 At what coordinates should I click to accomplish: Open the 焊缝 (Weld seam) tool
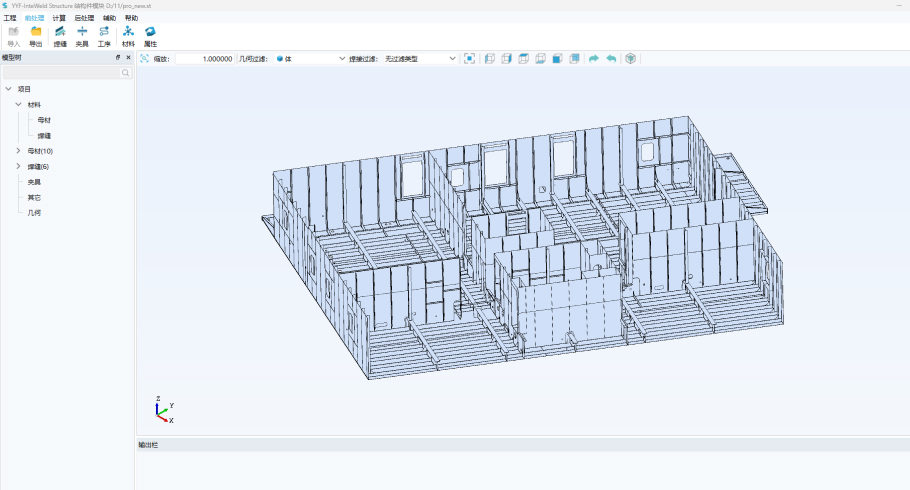60,35
